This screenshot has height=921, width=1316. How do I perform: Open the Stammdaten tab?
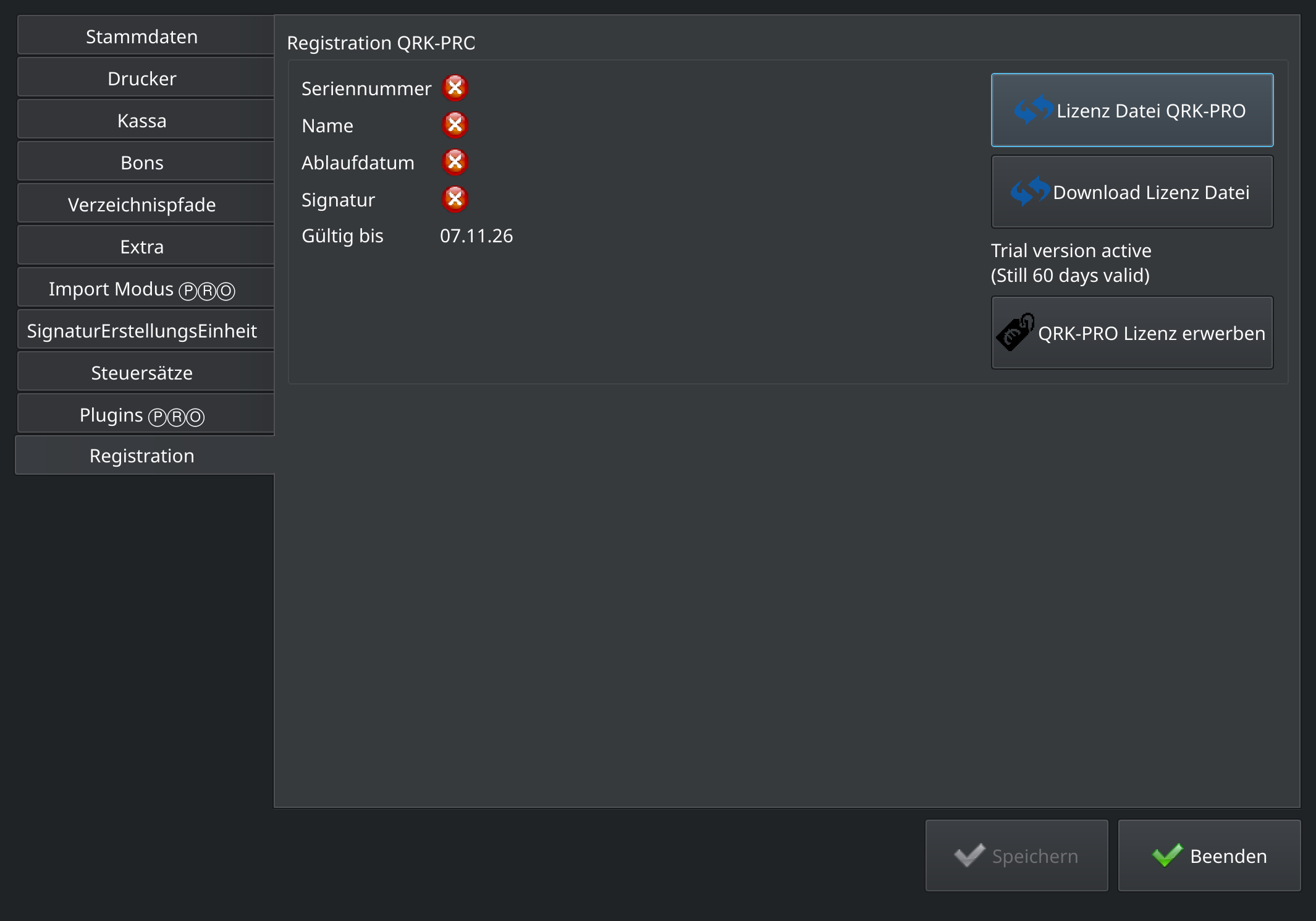point(146,36)
